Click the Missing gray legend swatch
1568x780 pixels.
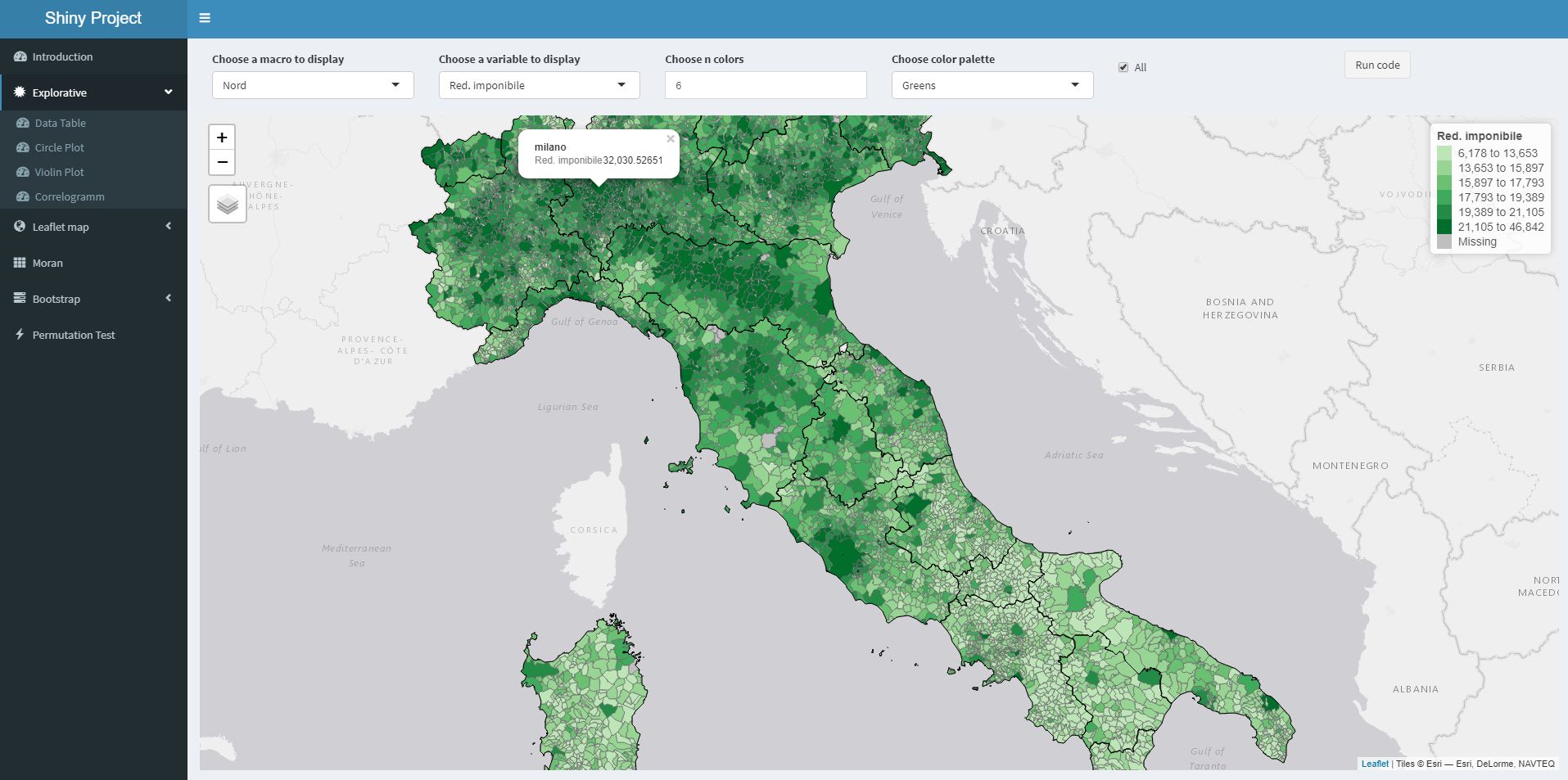1444,241
